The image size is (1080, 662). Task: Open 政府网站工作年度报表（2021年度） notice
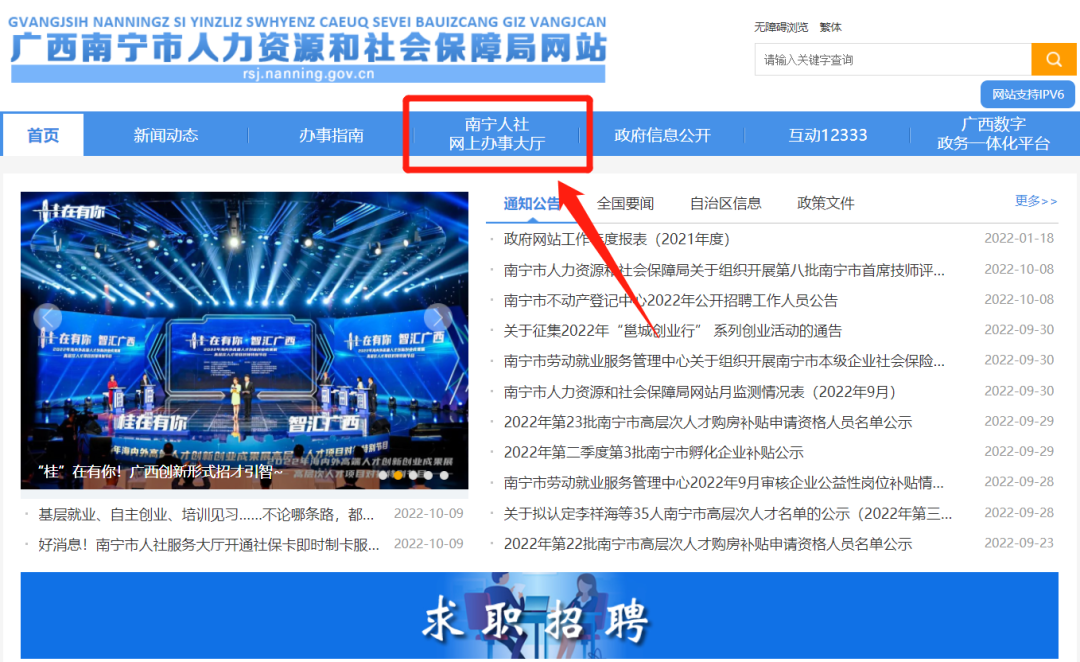[616, 239]
